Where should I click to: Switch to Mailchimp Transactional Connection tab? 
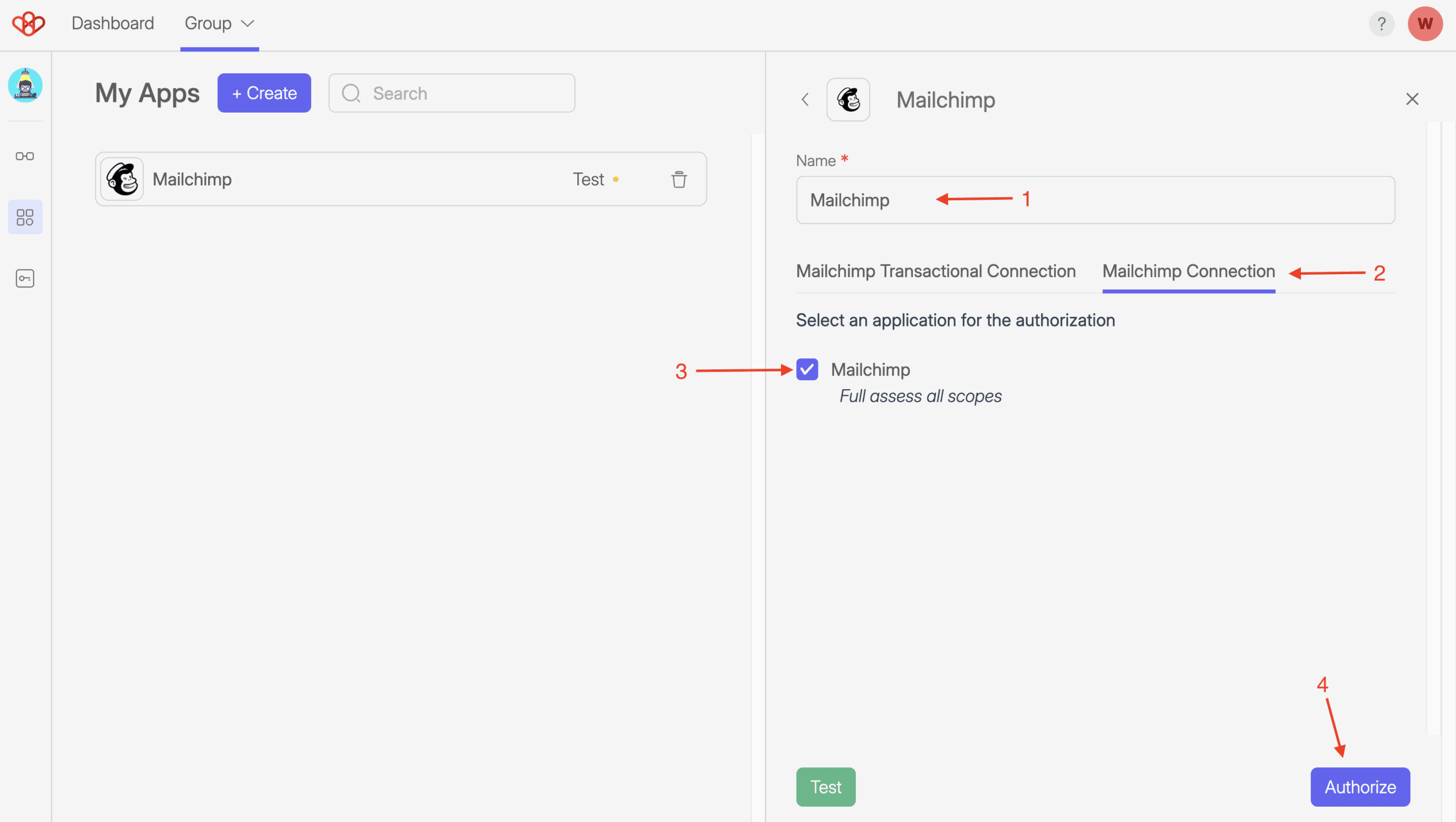(936, 271)
